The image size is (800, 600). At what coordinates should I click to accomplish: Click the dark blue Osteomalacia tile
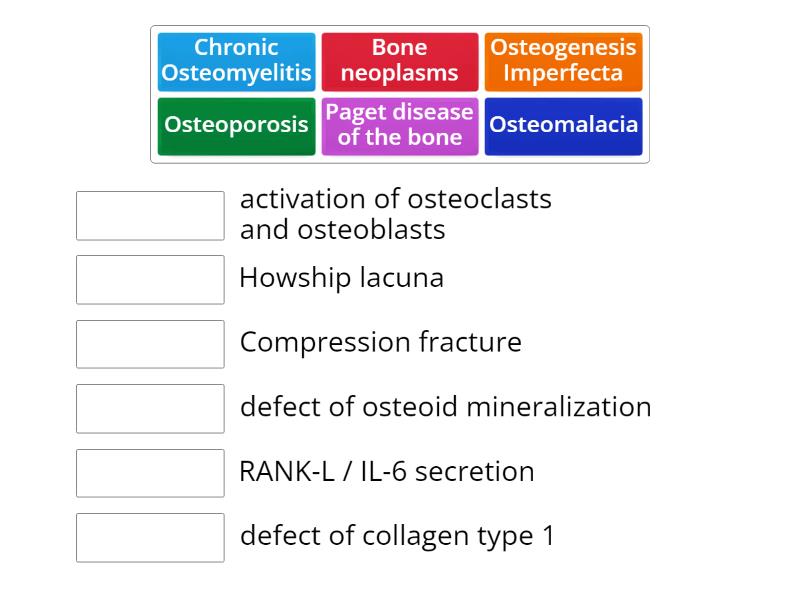click(x=563, y=126)
